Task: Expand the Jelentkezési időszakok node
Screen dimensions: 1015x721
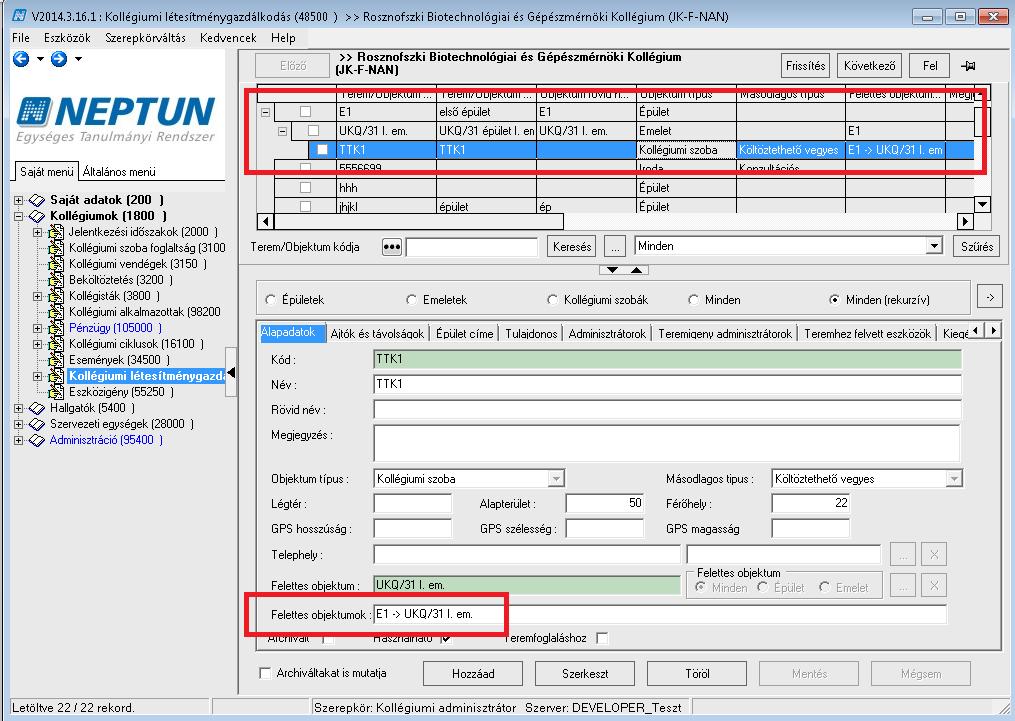Action: (38, 232)
